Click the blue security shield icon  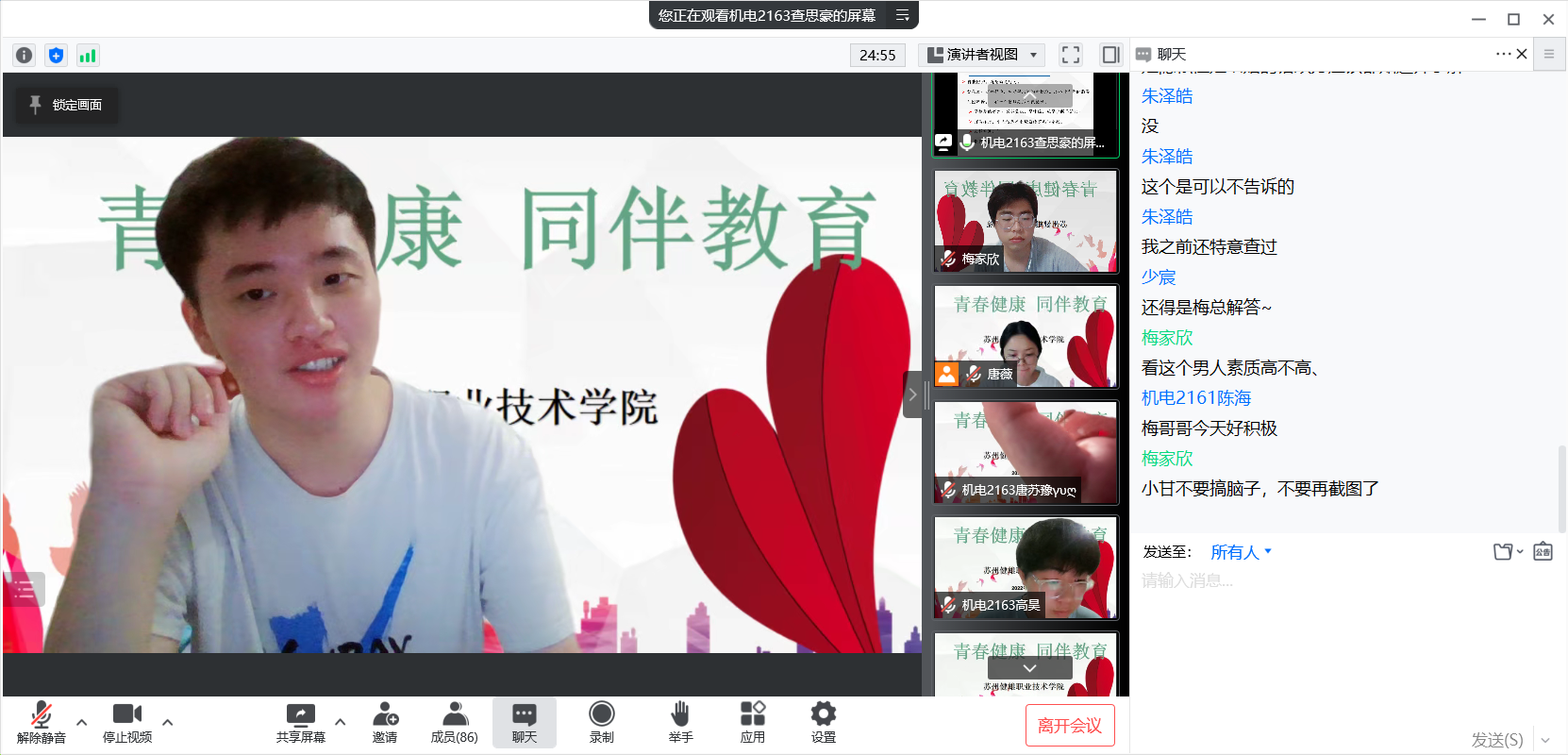point(56,55)
